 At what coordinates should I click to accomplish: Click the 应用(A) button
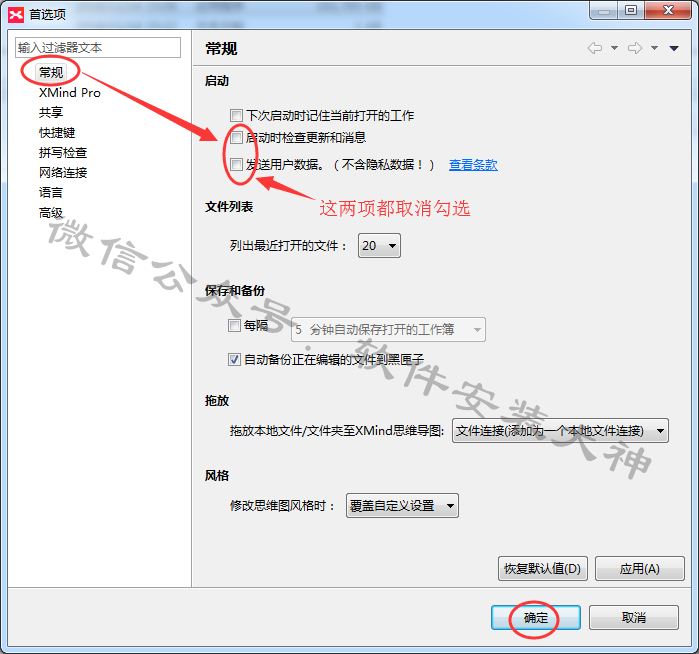click(640, 568)
